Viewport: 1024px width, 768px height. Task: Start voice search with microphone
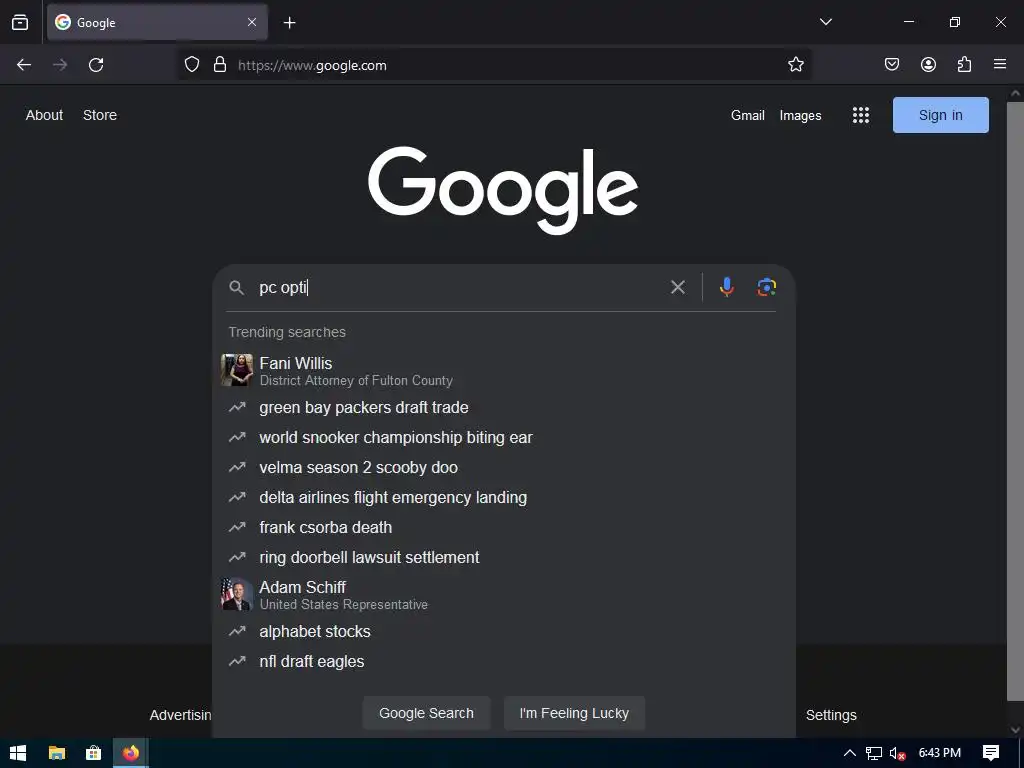(726, 287)
